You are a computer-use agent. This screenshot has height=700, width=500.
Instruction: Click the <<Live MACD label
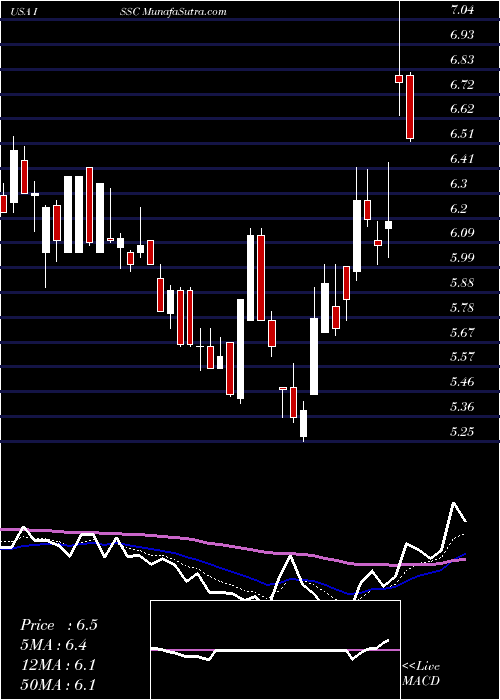pos(421,674)
